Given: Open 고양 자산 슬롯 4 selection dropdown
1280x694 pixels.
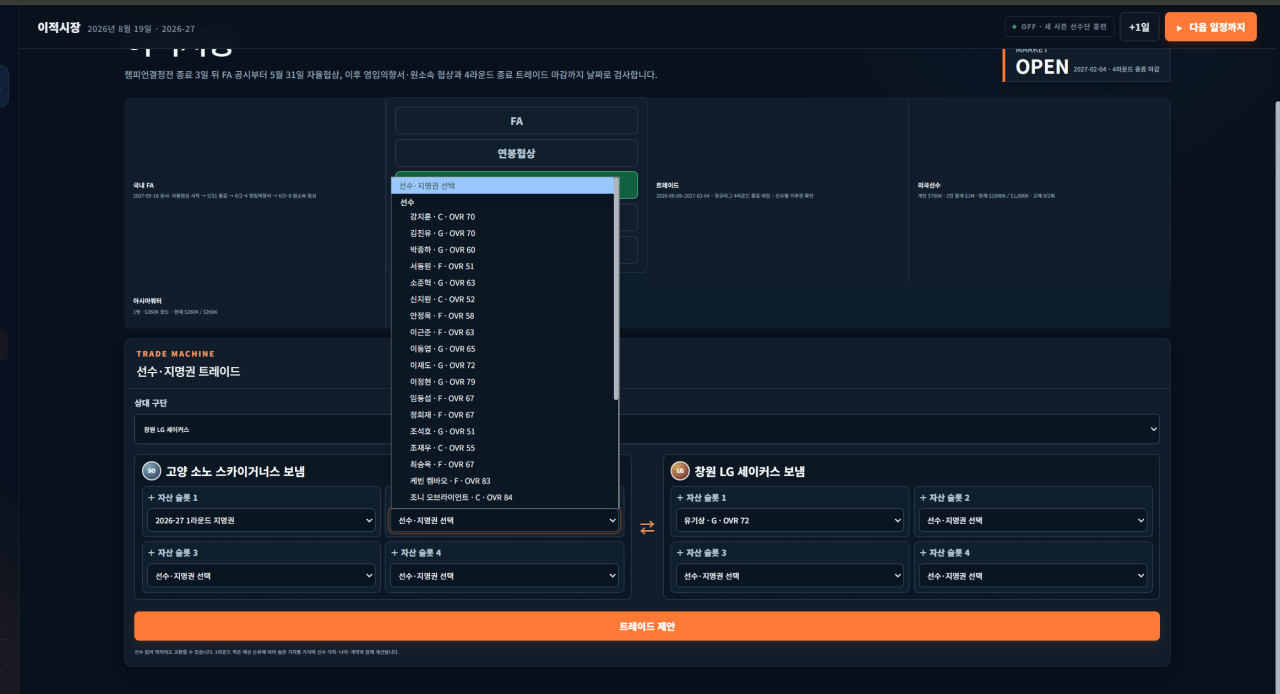Looking at the screenshot, I should (x=504, y=576).
